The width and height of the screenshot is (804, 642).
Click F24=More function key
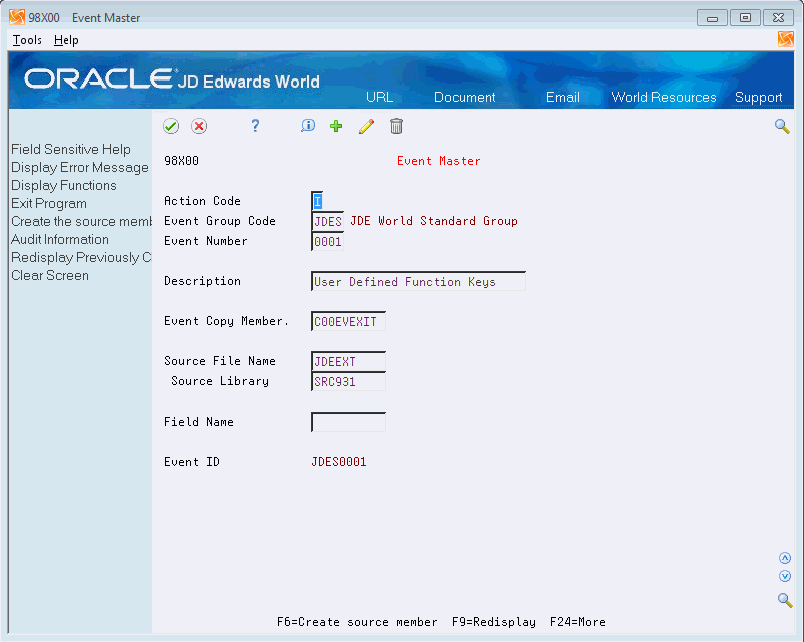click(x=577, y=622)
